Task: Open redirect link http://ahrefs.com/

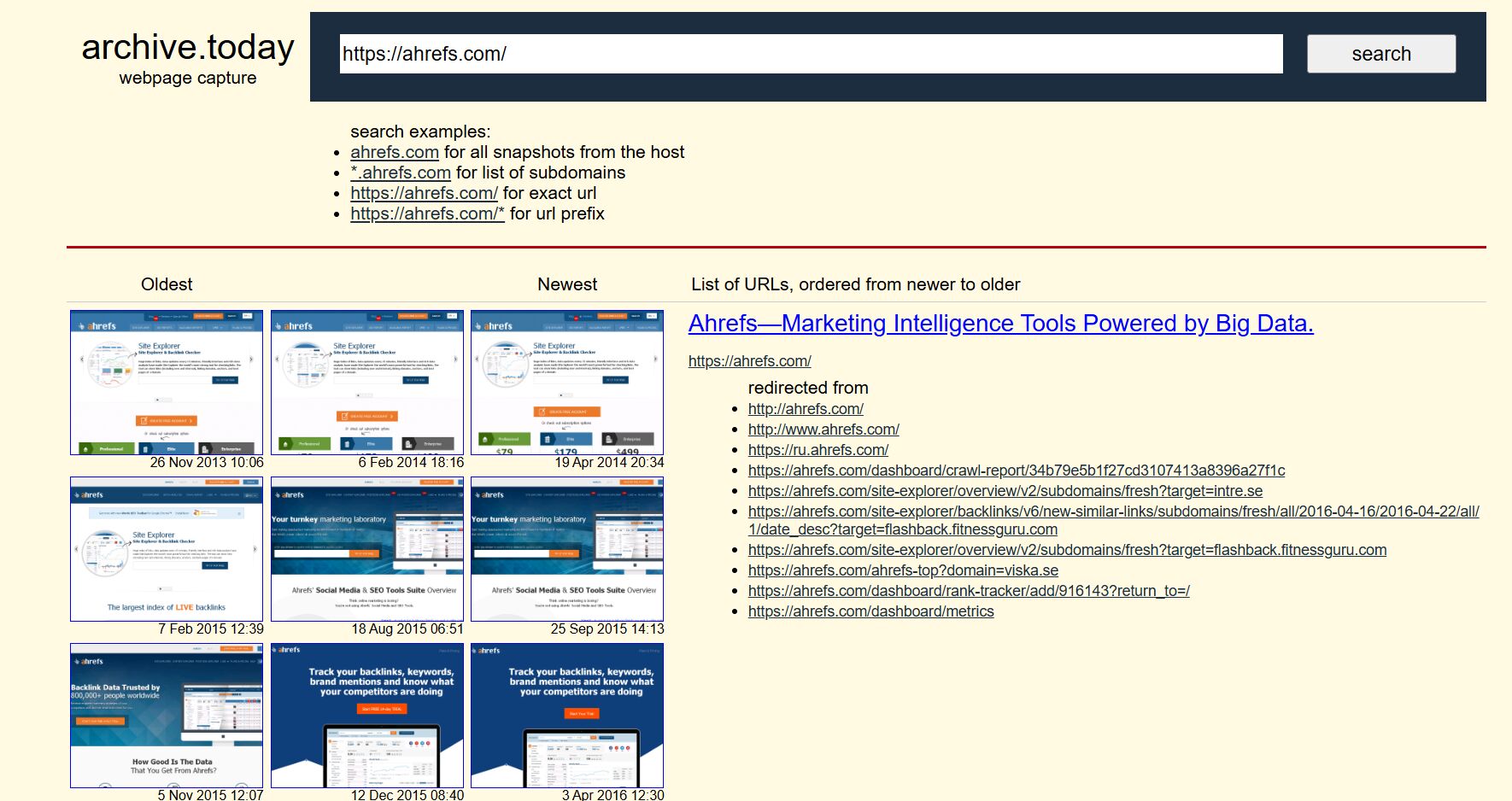Action: click(x=806, y=409)
